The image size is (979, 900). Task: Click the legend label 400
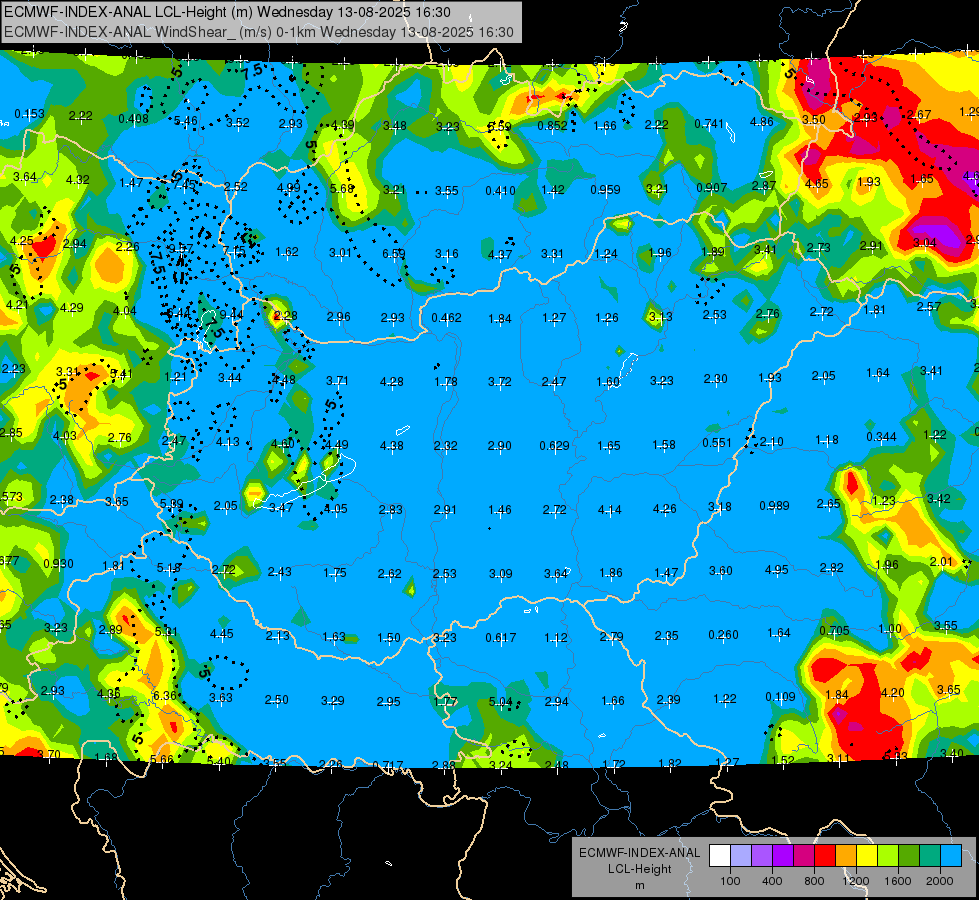(x=772, y=881)
